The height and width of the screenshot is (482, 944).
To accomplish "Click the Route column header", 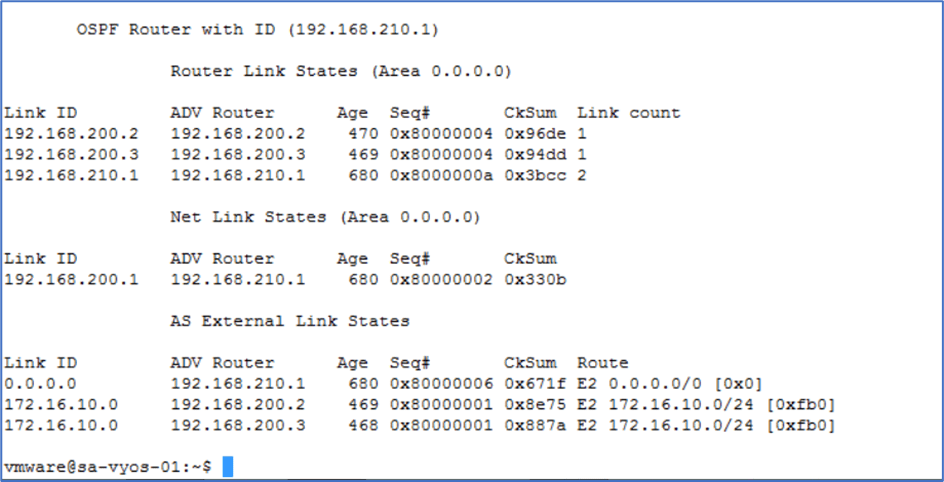I will pyautogui.click(x=602, y=363).
